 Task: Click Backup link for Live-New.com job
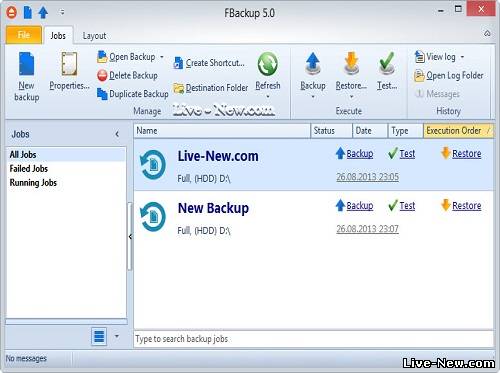pyautogui.click(x=360, y=154)
